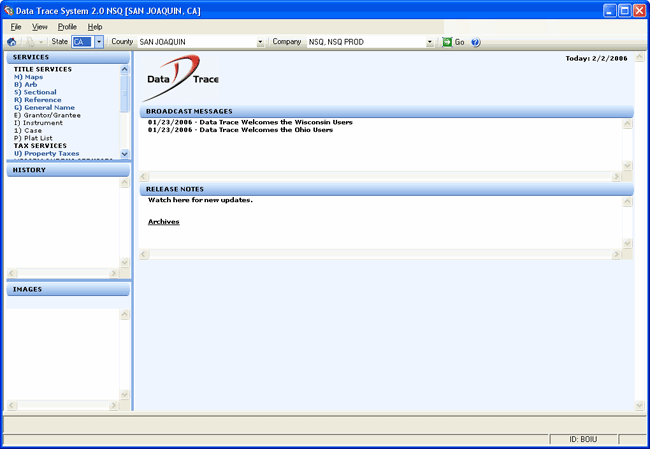Open the blue Help question-mark icon

tap(475, 42)
